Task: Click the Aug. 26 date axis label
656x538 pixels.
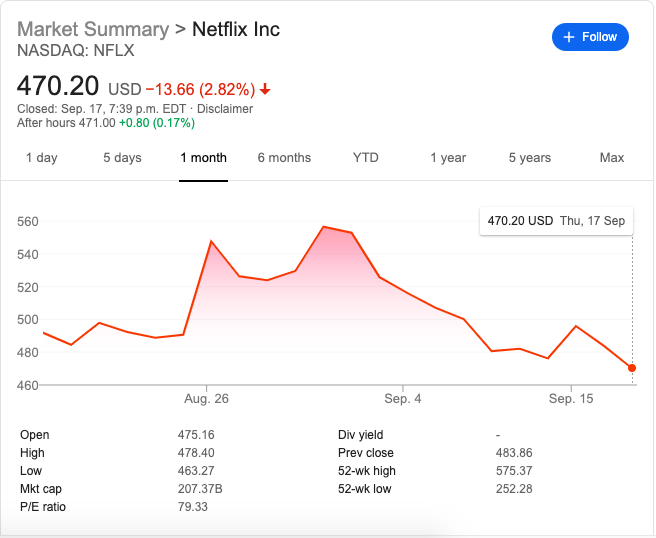Action: click(206, 399)
